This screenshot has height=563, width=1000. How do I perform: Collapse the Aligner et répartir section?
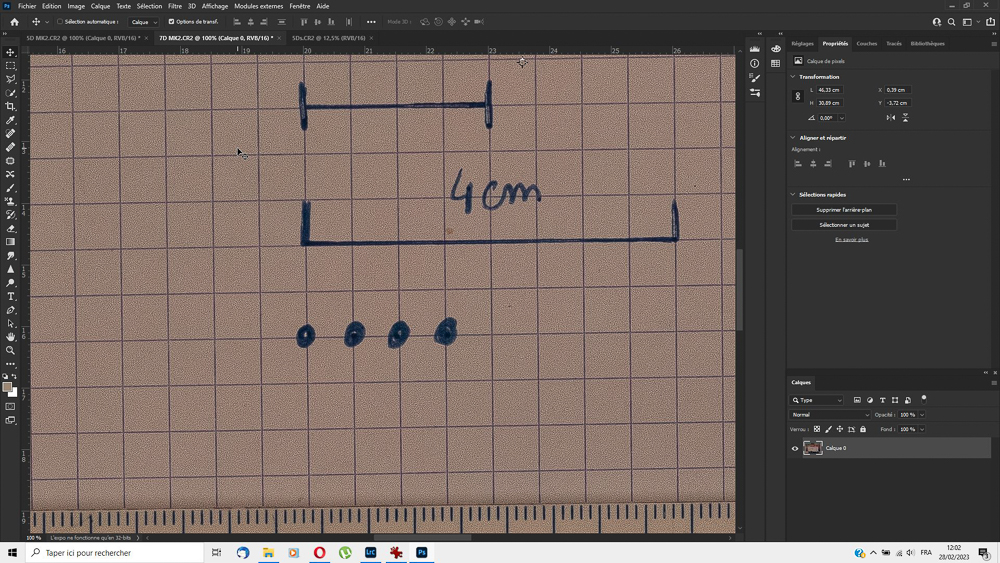pyautogui.click(x=793, y=138)
